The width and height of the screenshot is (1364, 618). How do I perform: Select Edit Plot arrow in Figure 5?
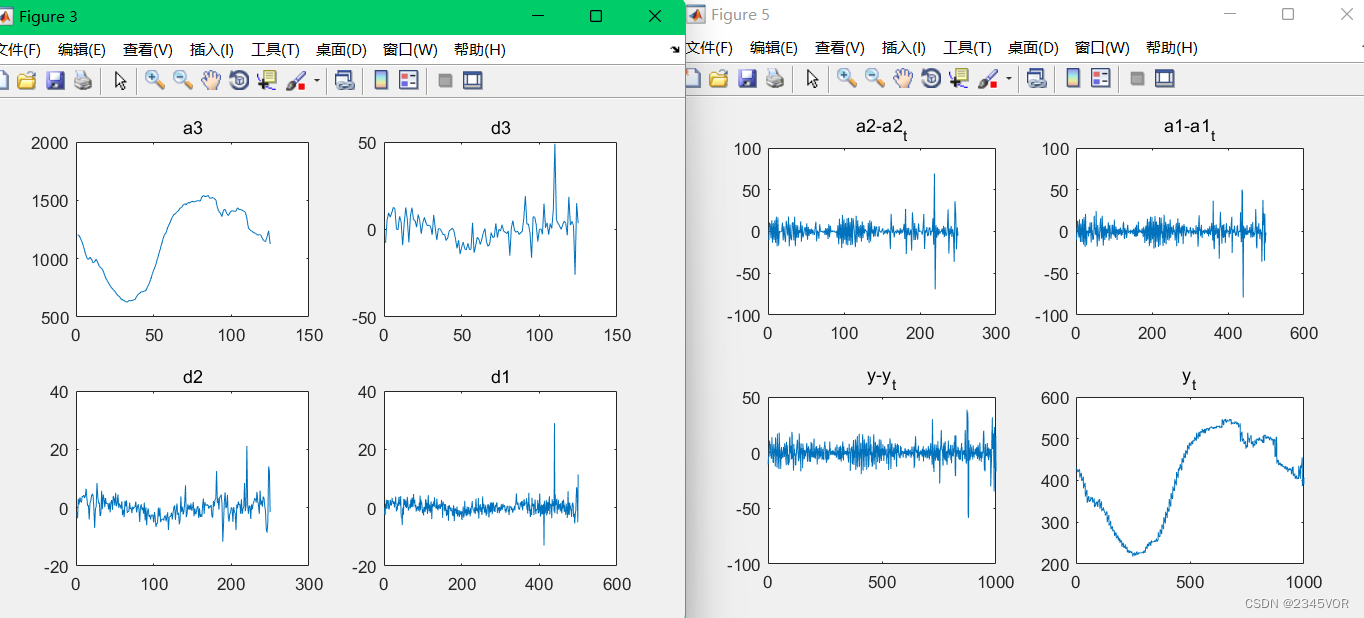click(812, 79)
